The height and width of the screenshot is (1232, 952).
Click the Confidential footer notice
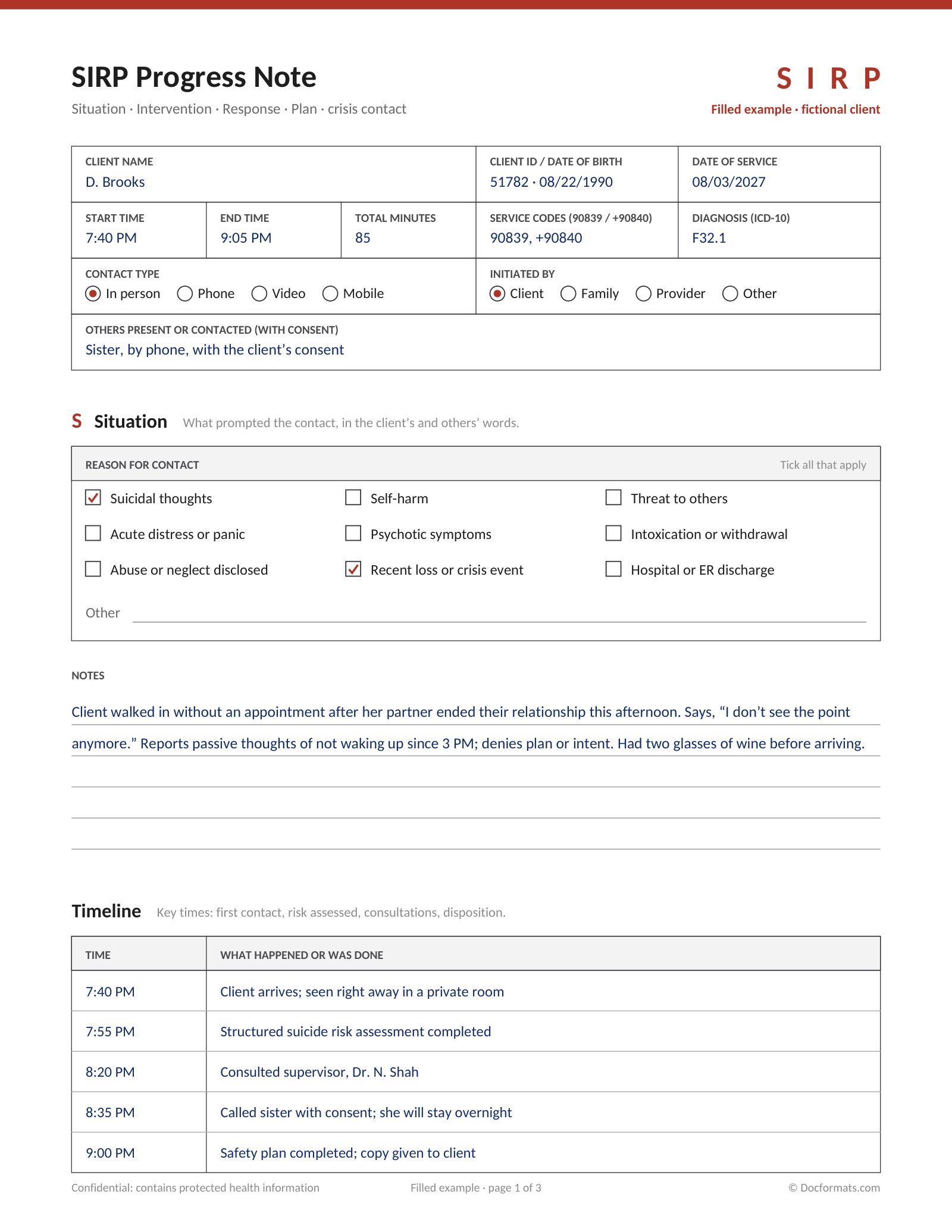195,1188
